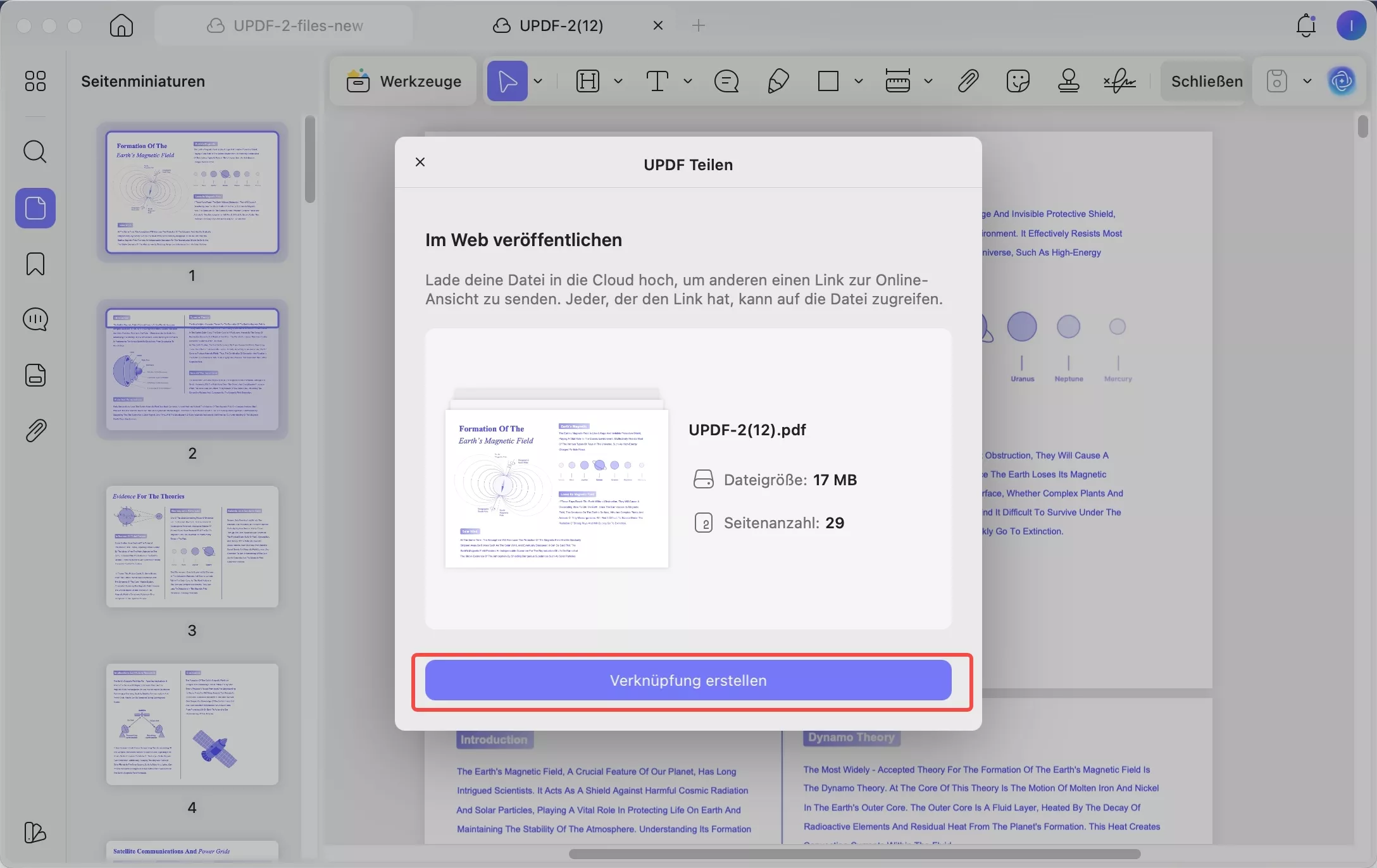Select the rectangle shape tool

[x=828, y=81]
